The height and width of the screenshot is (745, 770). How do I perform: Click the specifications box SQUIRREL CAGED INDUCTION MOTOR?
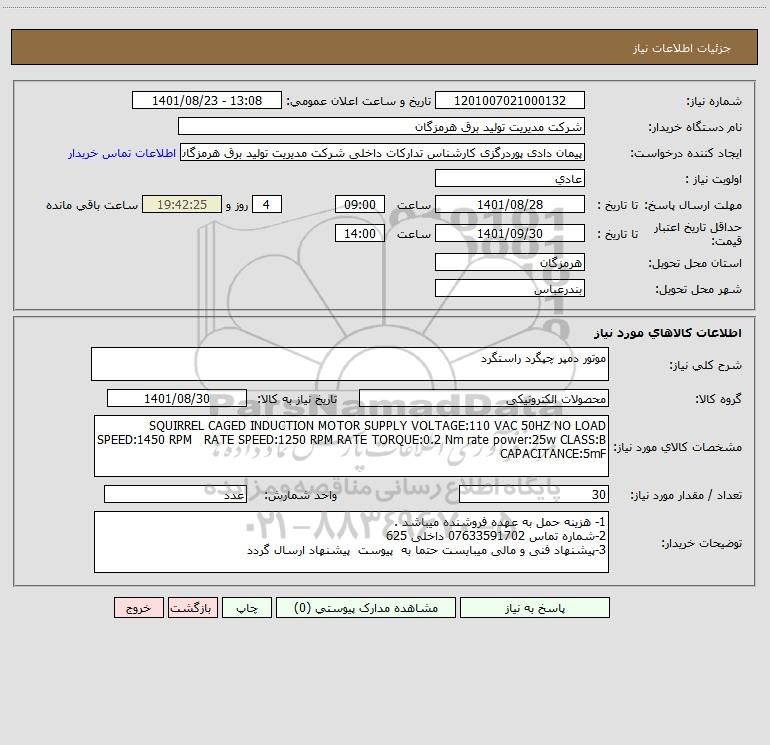click(x=351, y=446)
